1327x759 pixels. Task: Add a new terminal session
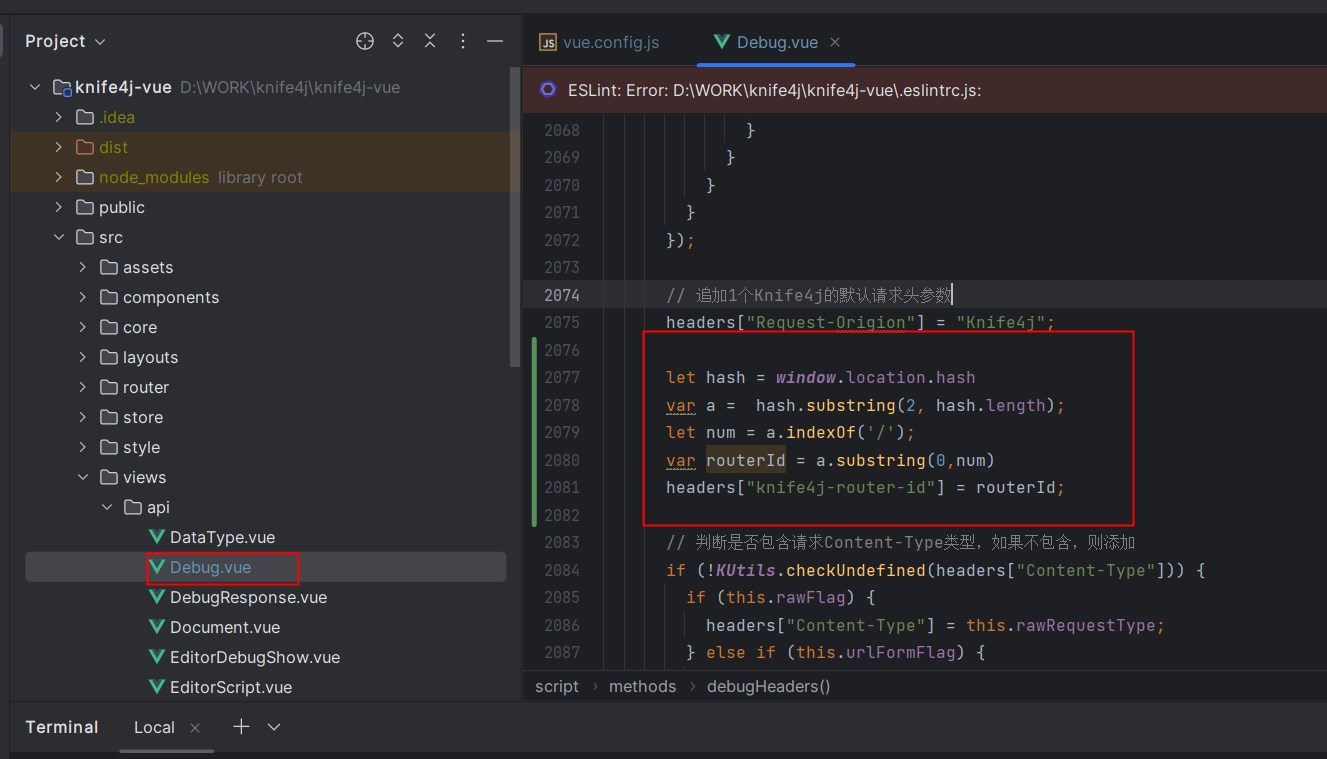[x=241, y=726]
